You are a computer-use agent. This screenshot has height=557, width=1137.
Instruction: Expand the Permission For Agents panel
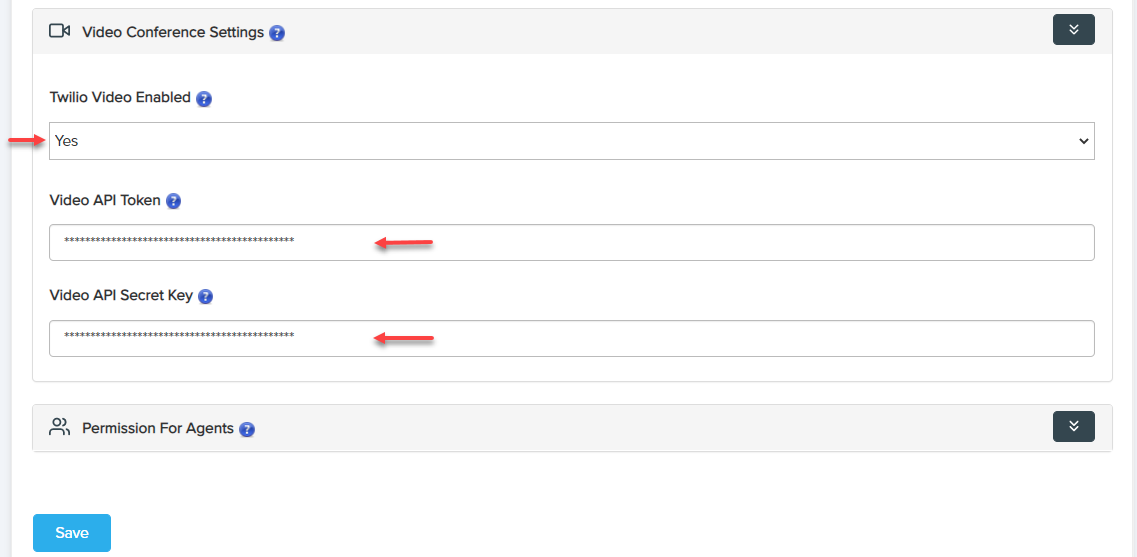click(x=1073, y=426)
